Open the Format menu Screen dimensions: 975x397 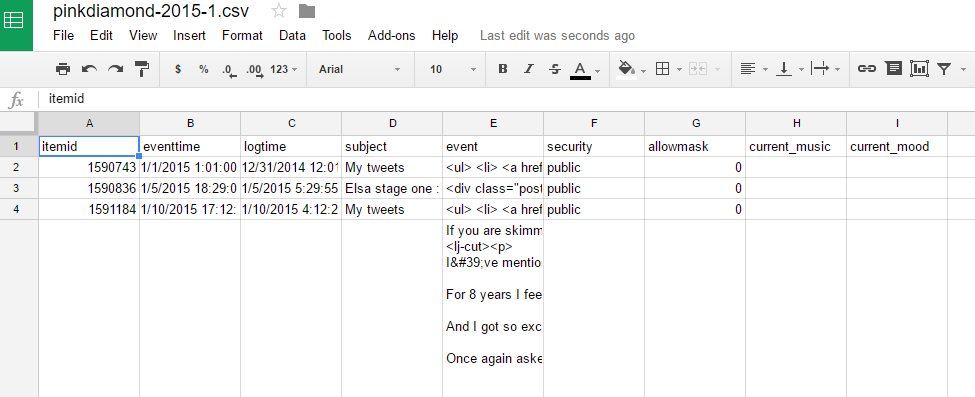point(243,35)
